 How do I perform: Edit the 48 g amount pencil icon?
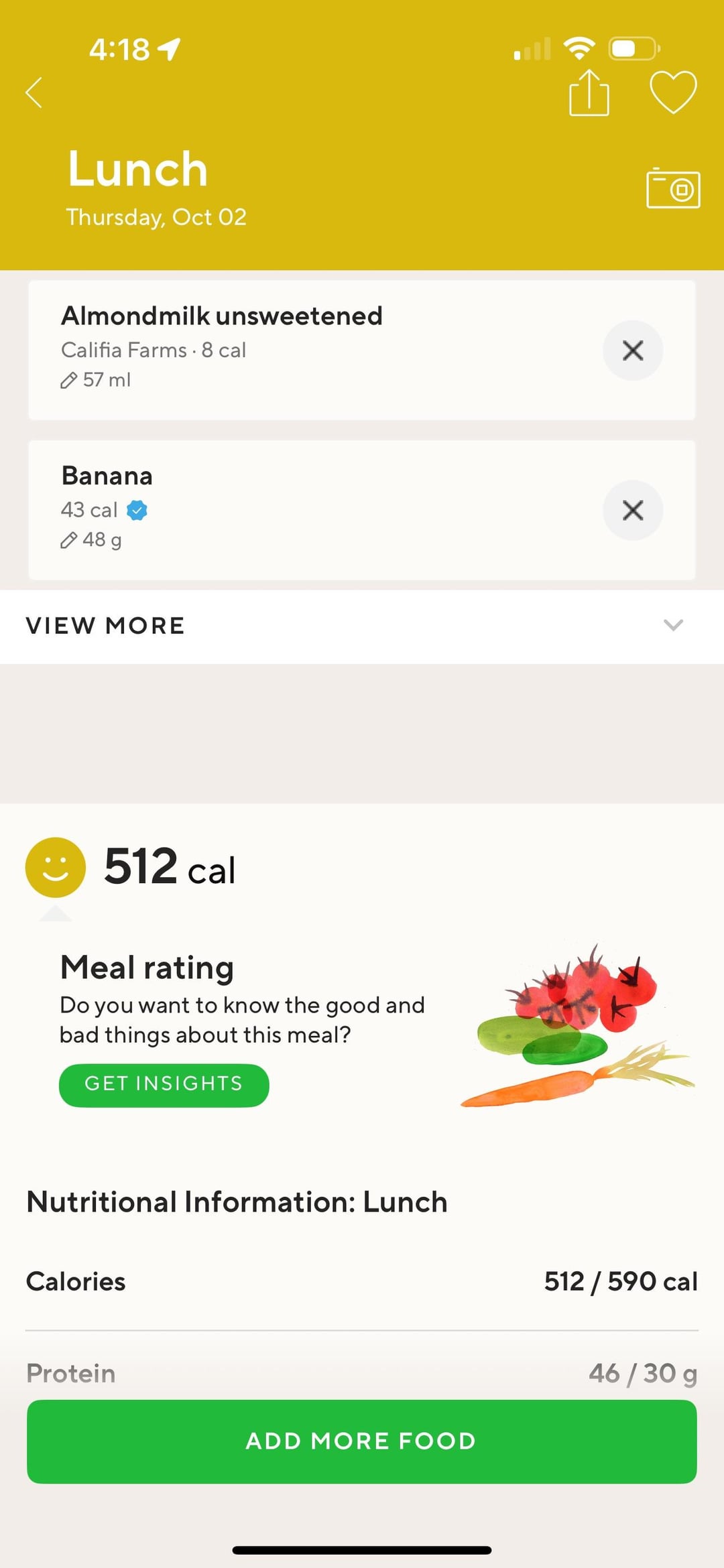click(68, 540)
